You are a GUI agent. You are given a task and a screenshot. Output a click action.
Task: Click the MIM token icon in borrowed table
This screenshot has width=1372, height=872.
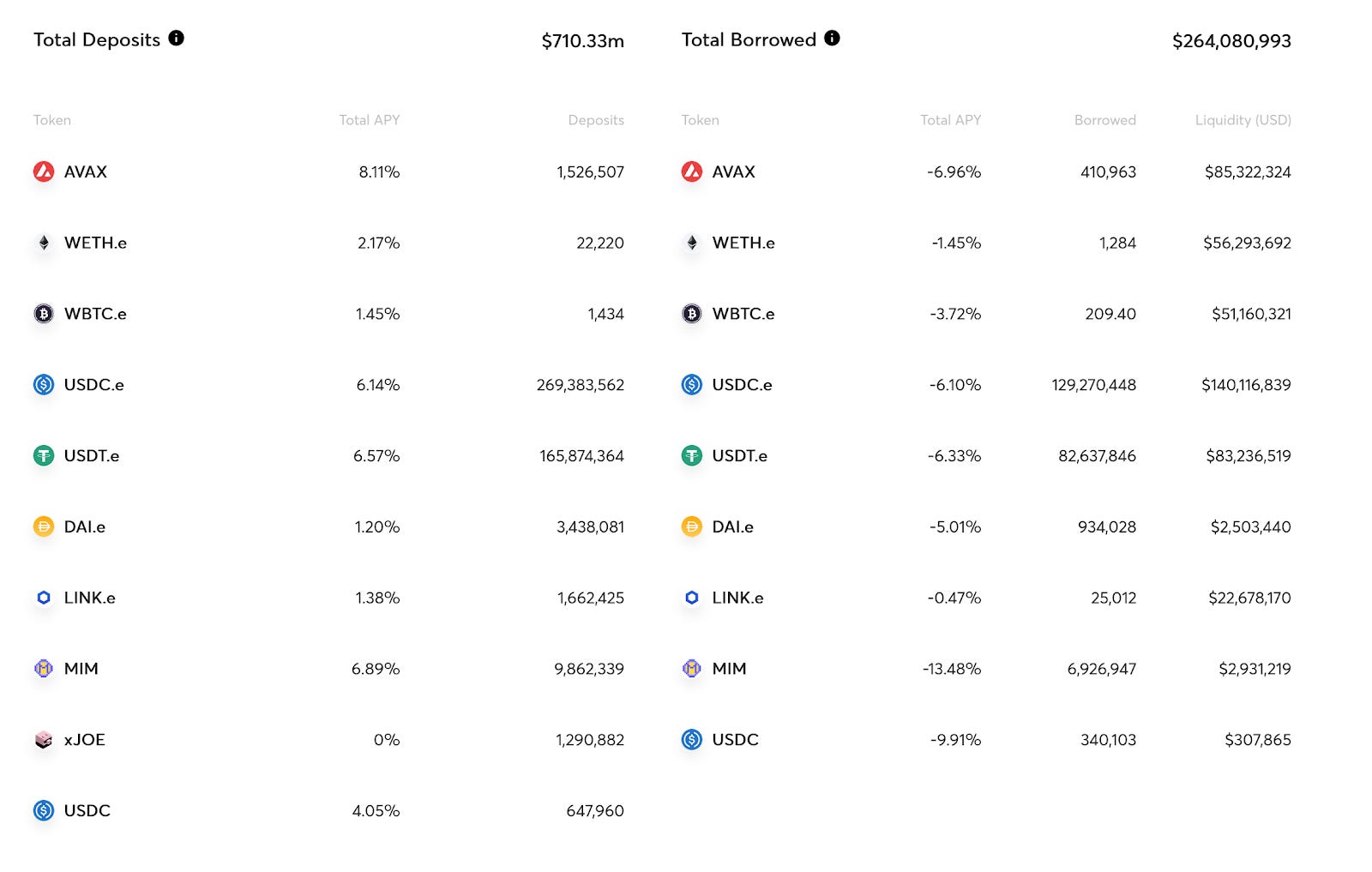click(690, 669)
